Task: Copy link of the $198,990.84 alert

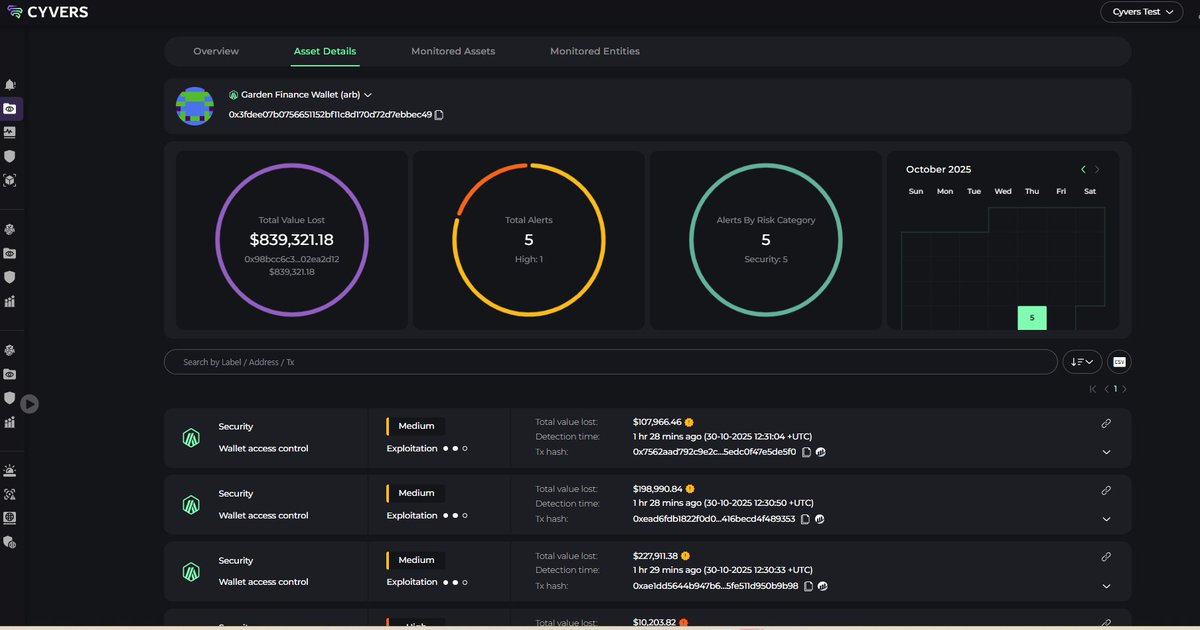Action: tap(1106, 490)
